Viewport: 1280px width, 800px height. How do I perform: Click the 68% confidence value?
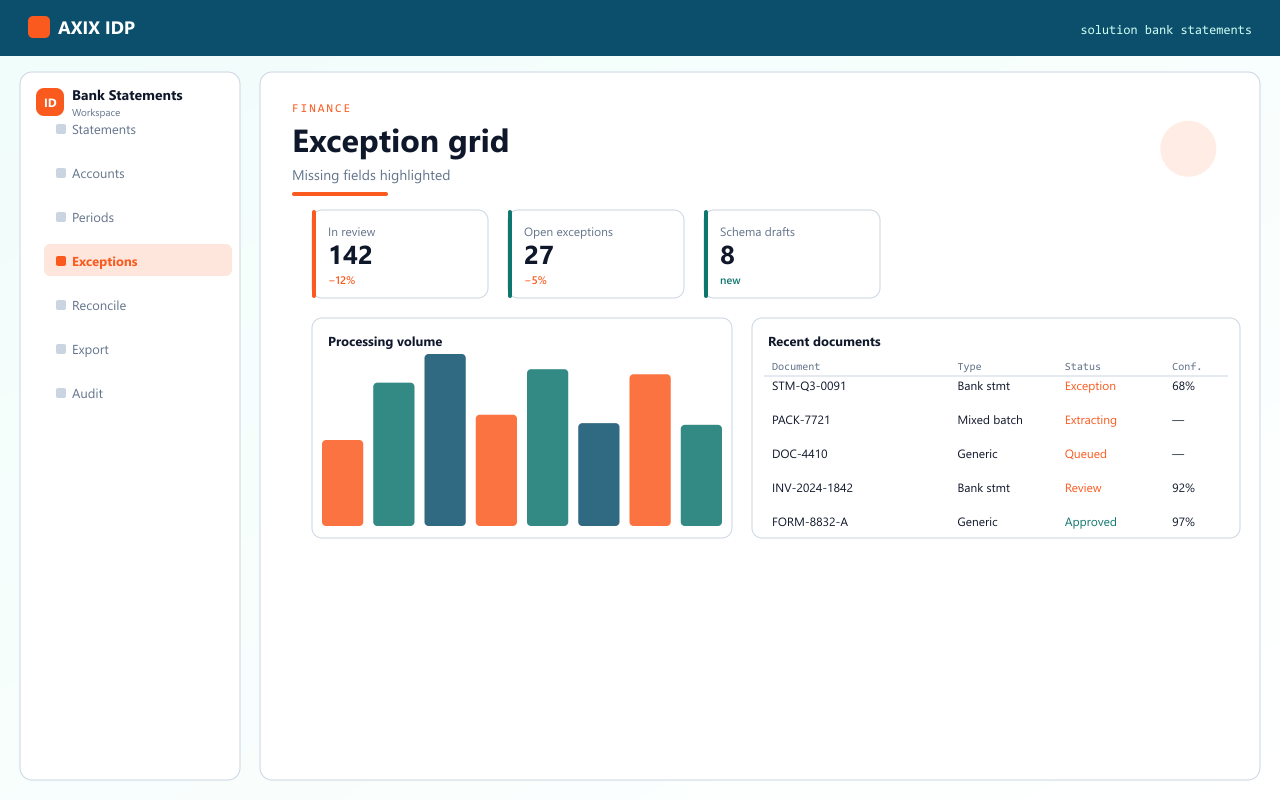click(x=1183, y=386)
